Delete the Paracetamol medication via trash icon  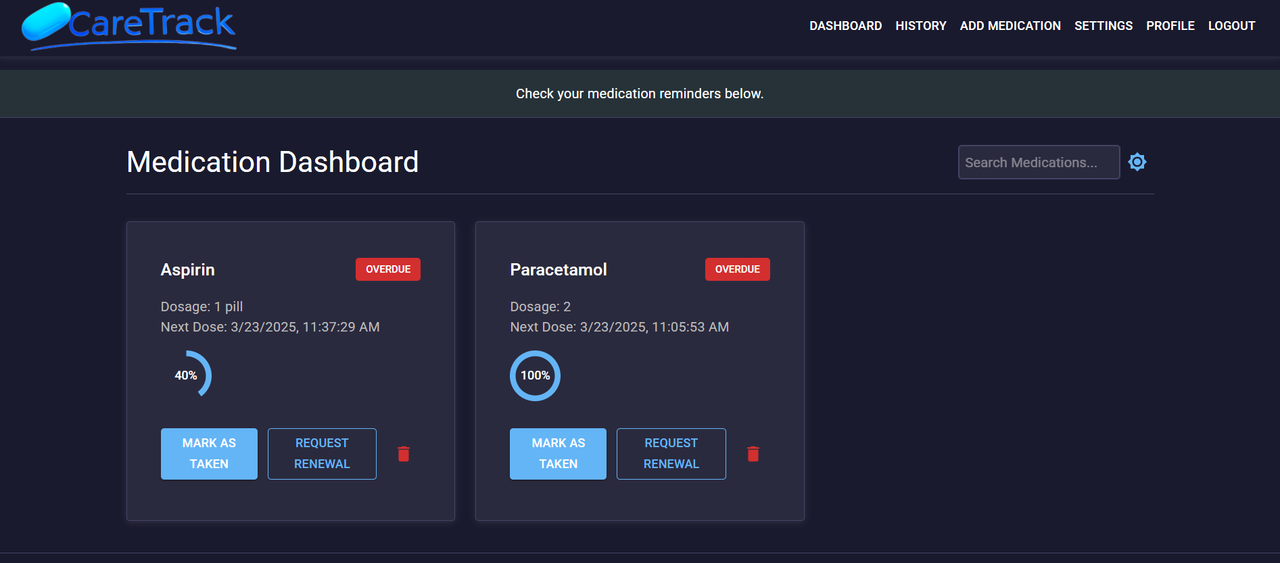pos(753,454)
